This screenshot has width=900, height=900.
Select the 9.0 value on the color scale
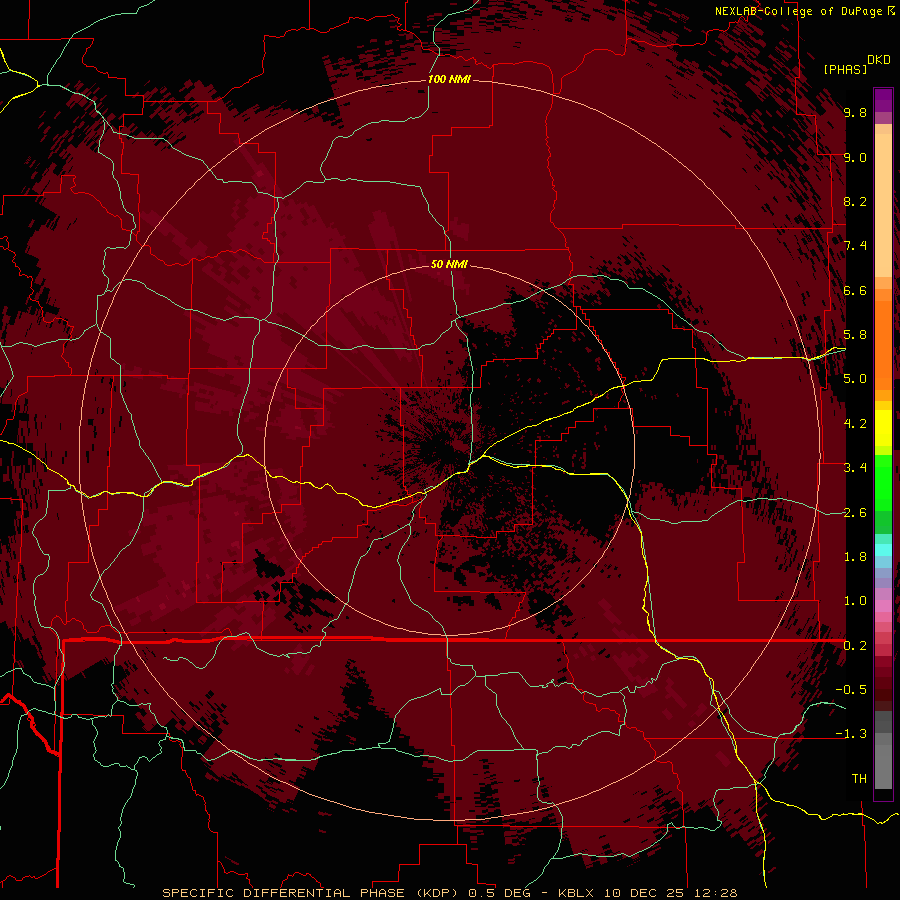(855, 157)
